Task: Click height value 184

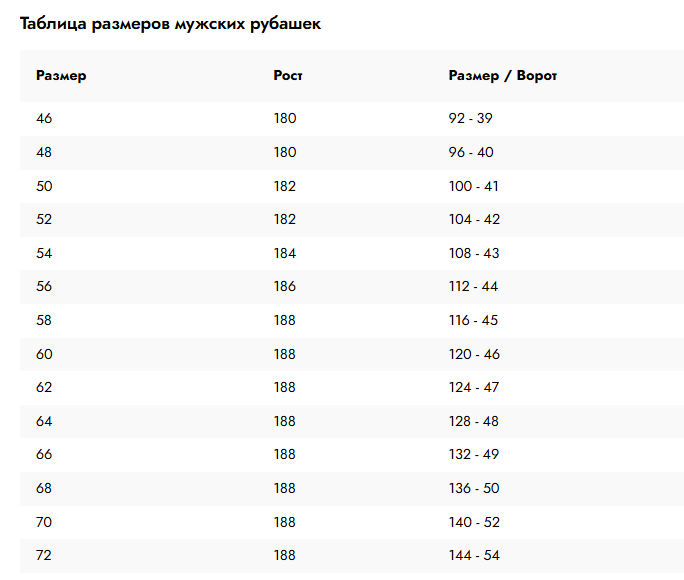Action: pos(285,253)
